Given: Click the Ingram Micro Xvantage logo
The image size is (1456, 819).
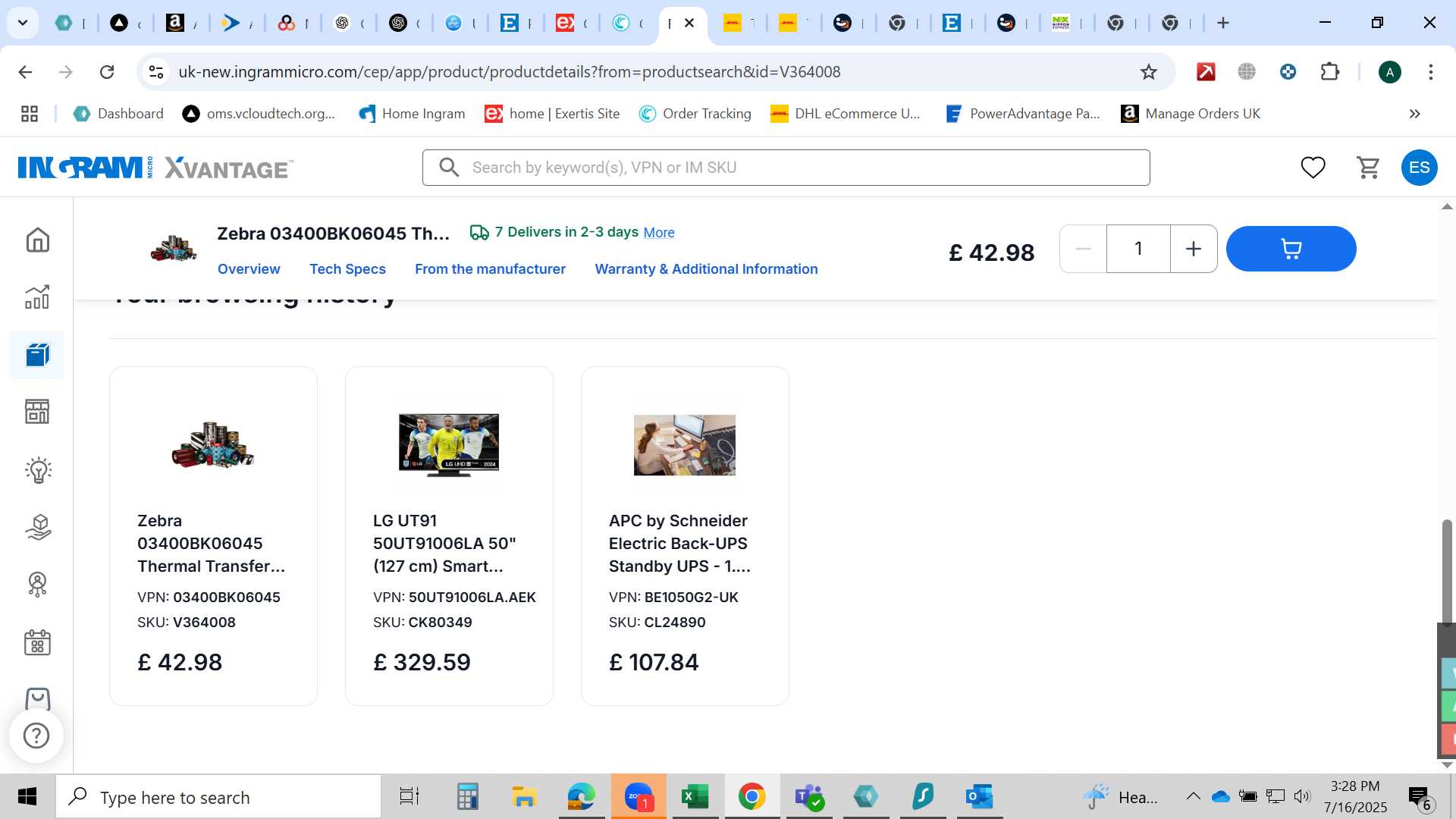Looking at the screenshot, I should 155,168.
